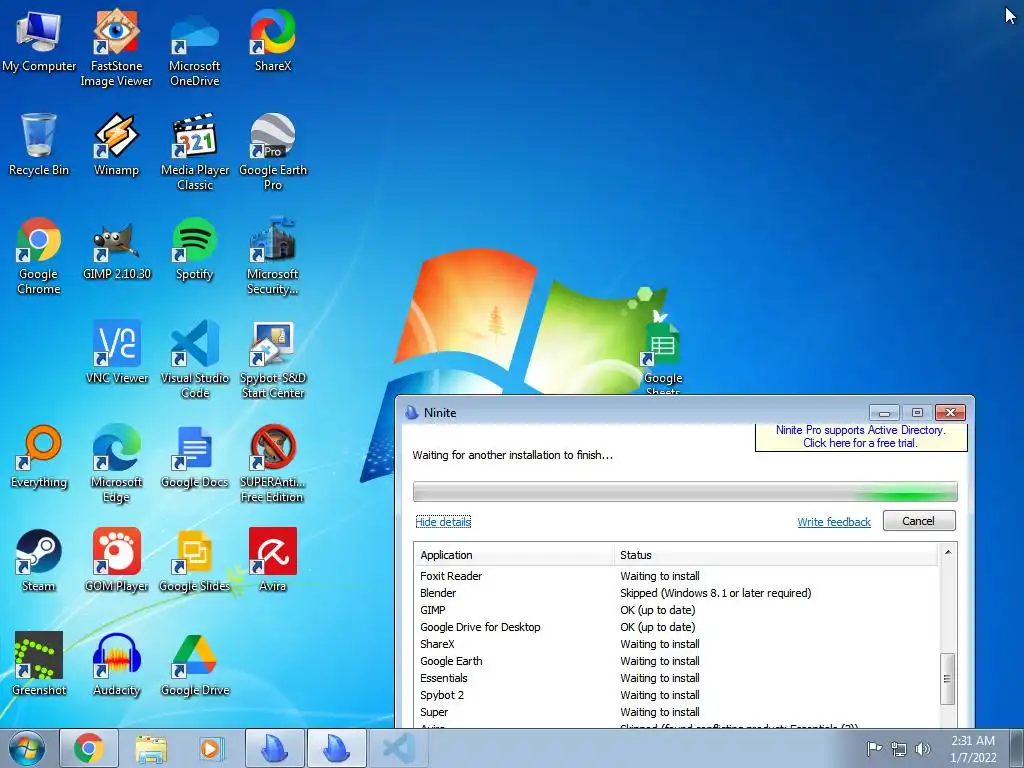Click the SUPERAntiSpyware Free Edition icon
The image size is (1024, 768).
[273, 464]
